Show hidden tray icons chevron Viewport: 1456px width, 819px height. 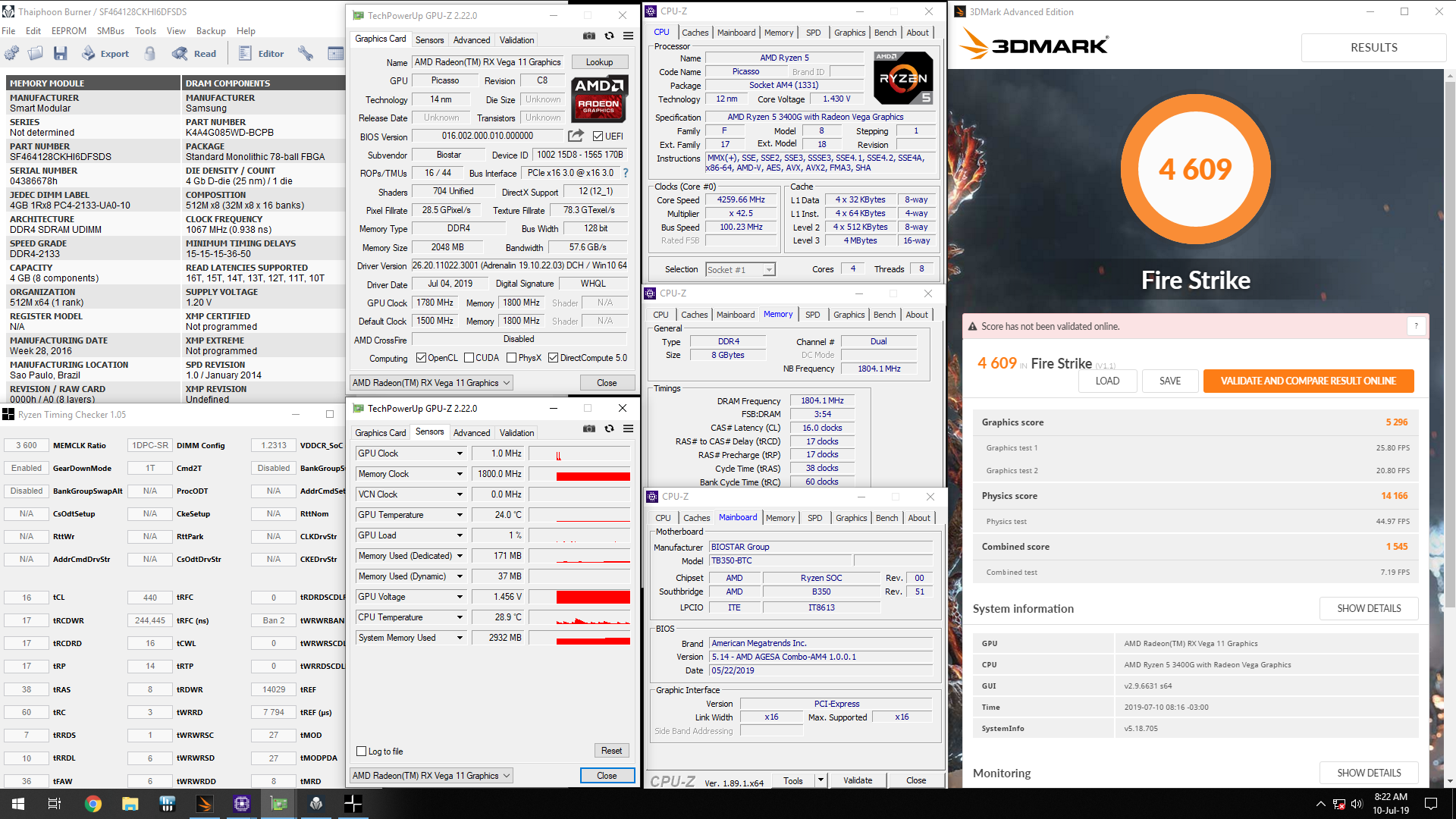1321,804
